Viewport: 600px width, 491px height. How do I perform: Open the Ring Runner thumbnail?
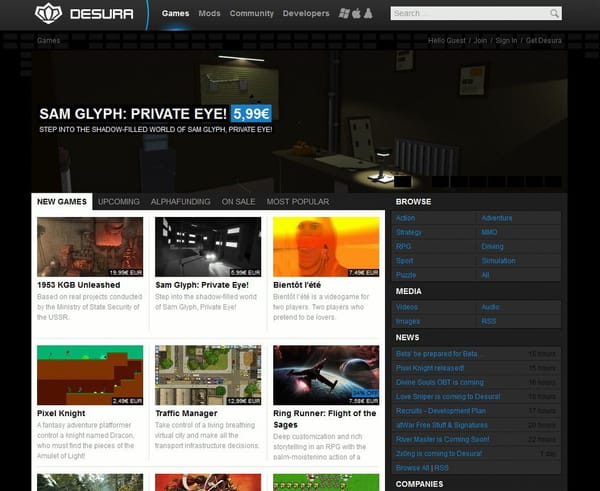point(326,375)
